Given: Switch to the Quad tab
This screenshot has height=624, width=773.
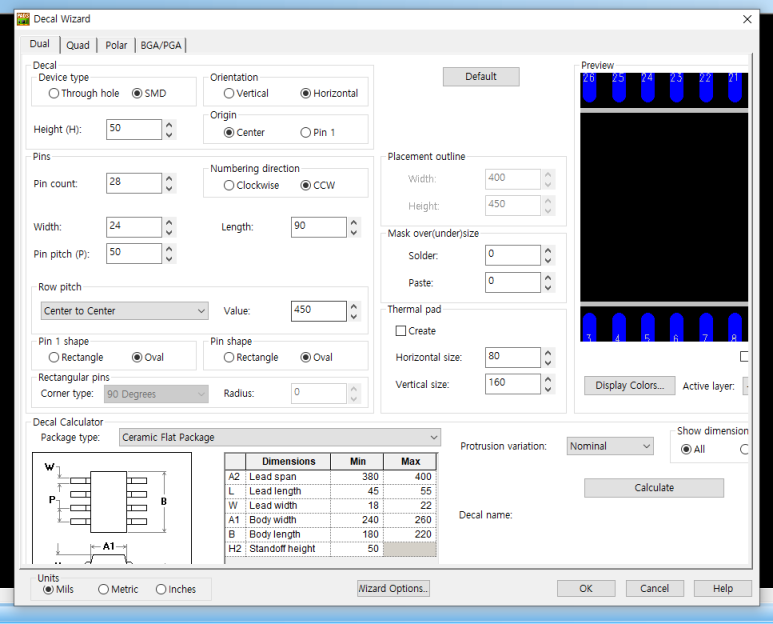Looking at the screenshot, I should pos(78,45).
